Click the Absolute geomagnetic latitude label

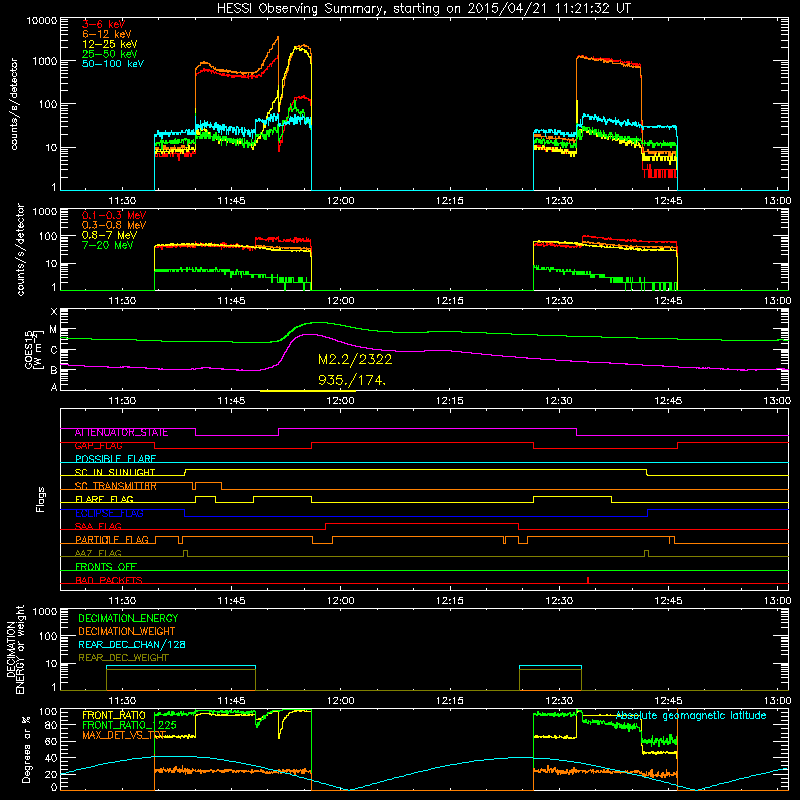691,716
